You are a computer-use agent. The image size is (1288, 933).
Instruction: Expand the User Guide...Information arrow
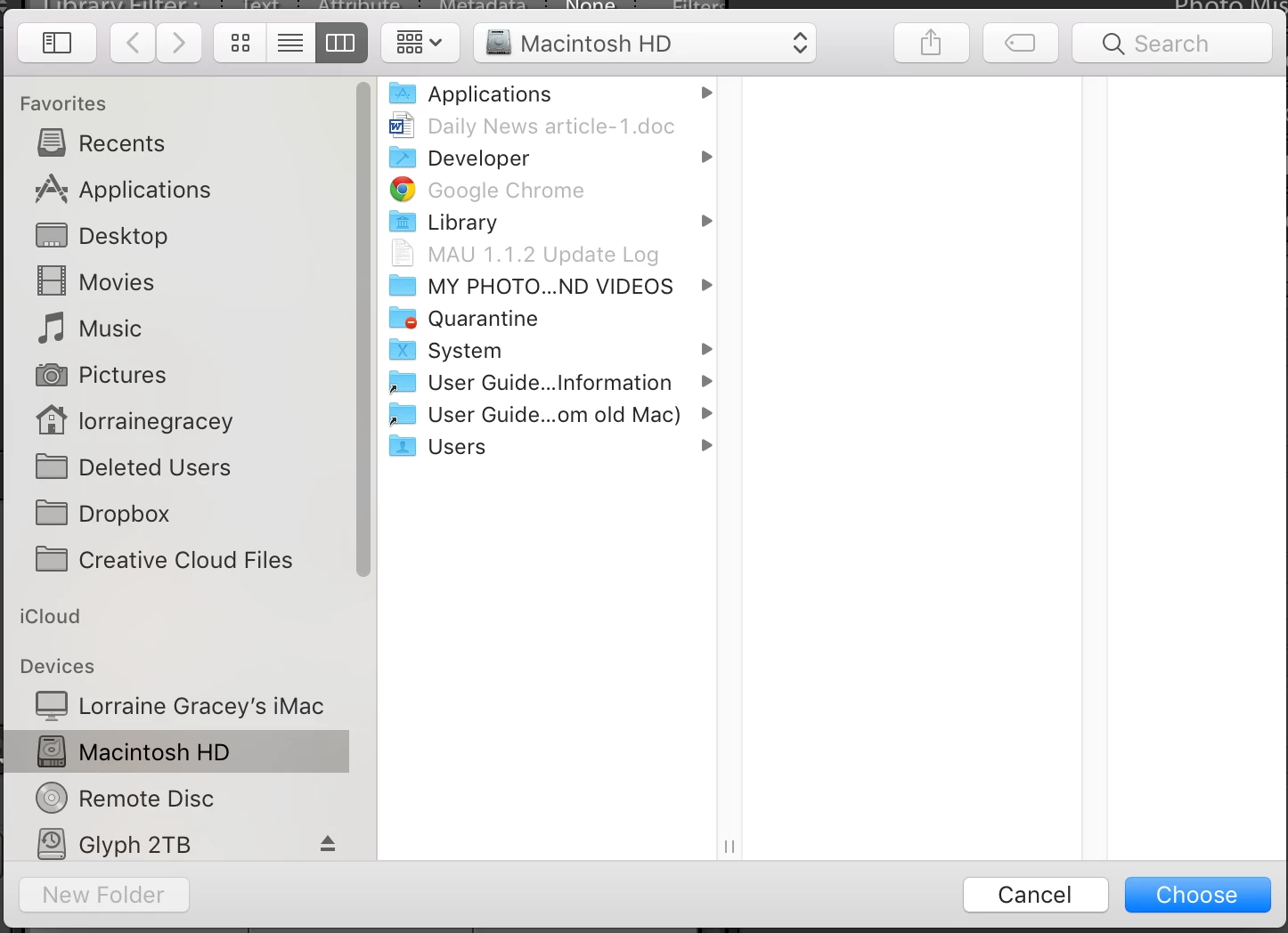click(706, 381)
